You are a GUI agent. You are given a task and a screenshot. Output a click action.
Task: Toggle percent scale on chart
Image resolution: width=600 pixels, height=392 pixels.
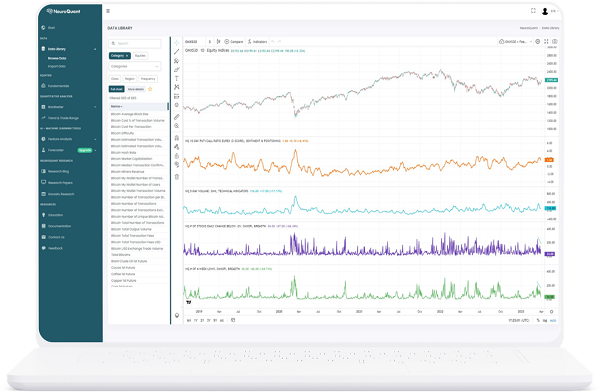(x=538, y=320)
